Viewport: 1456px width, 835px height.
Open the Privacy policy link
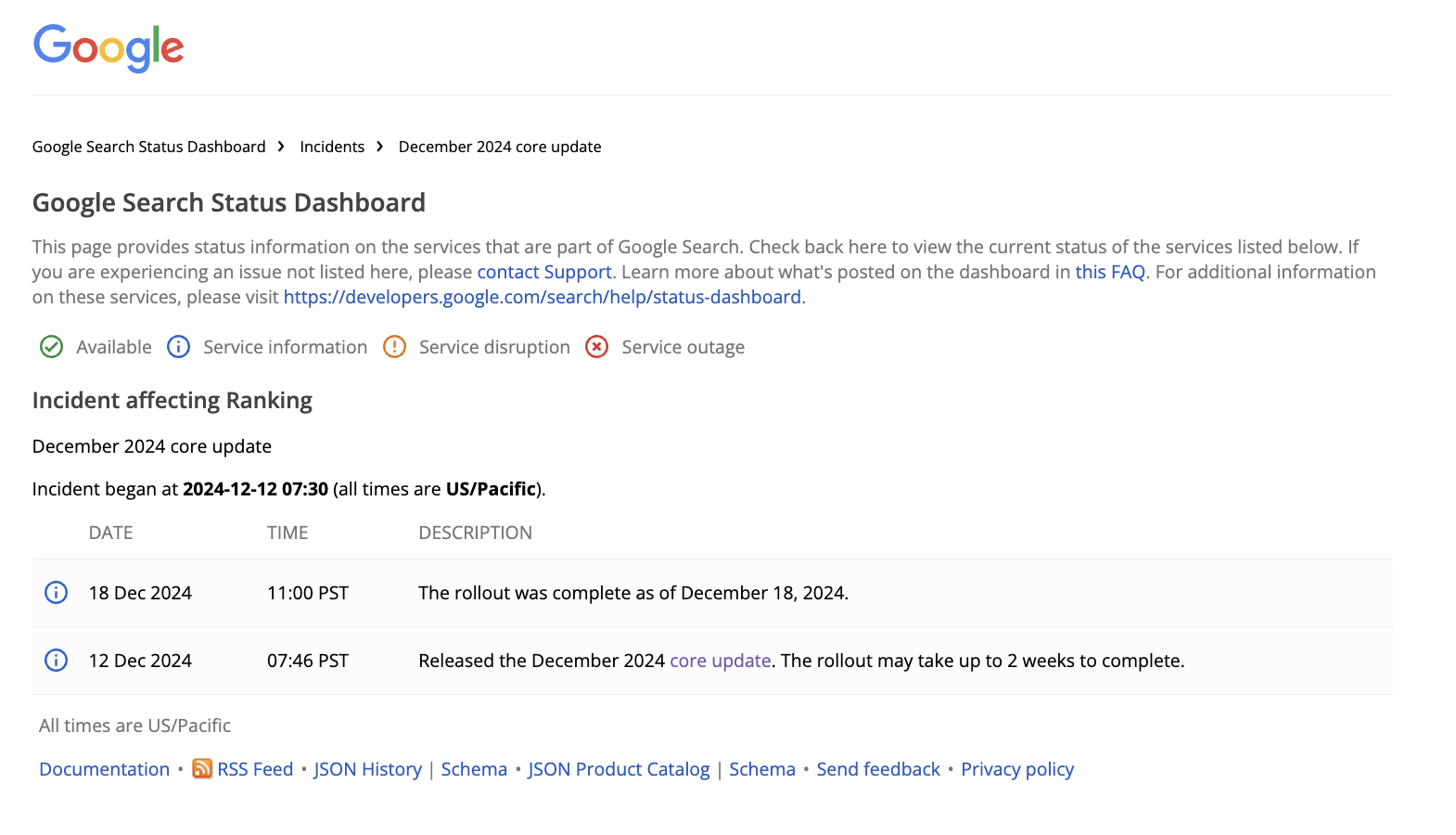tap(1017, 769)
